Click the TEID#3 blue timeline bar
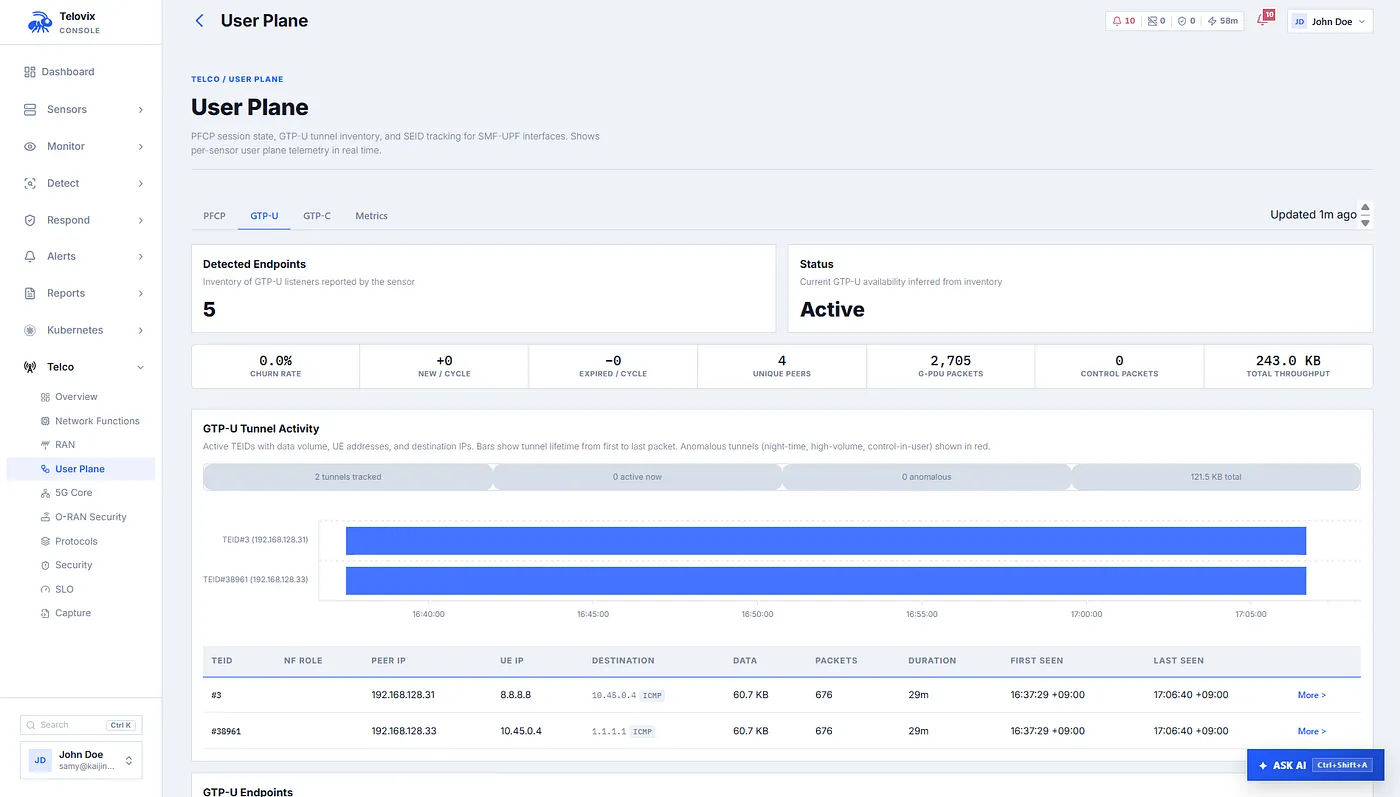The width and height of the screenshot is (1400, 797). click(826, 541)
